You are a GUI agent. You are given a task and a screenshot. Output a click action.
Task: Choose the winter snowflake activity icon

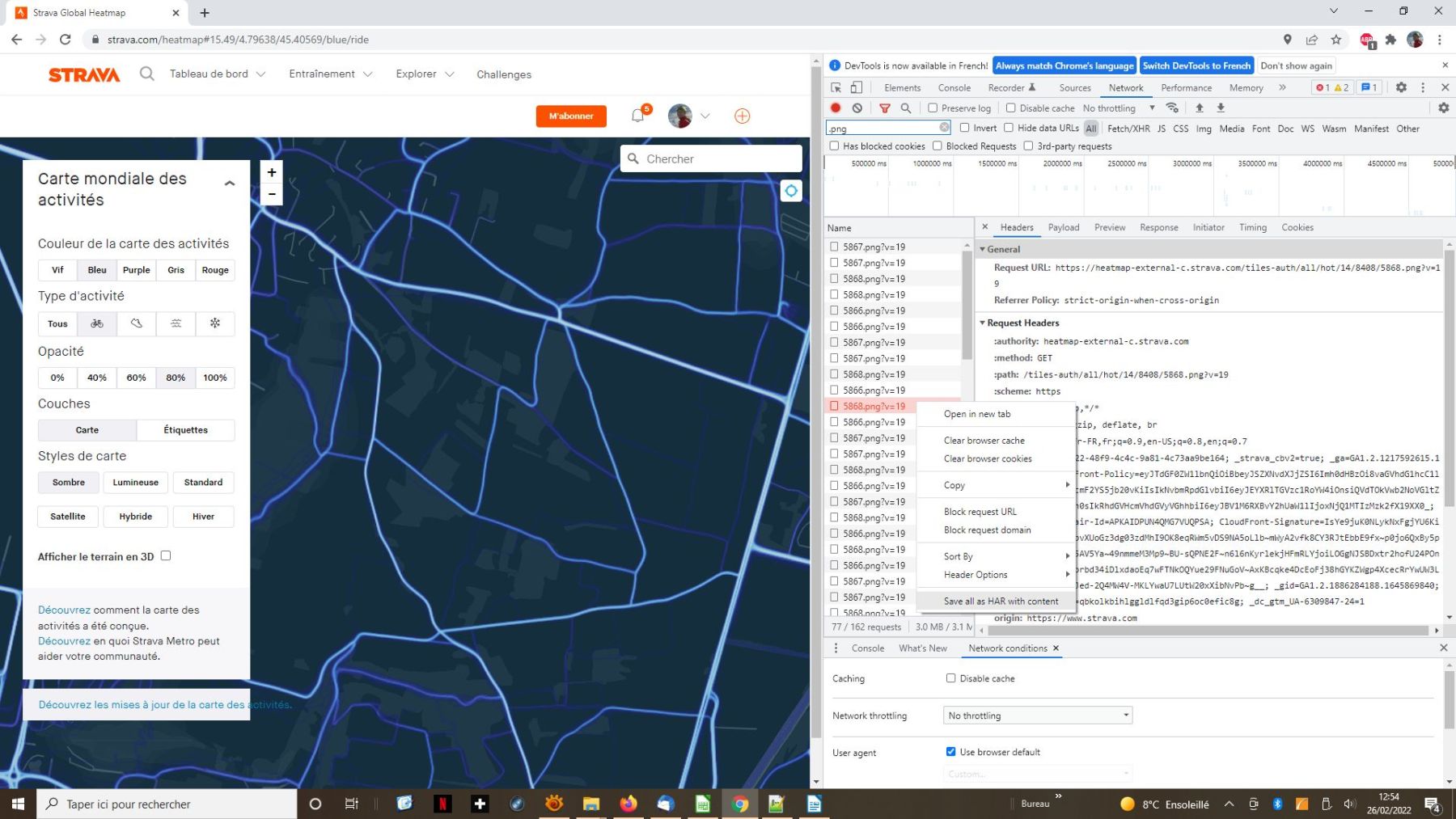pyautogui.click(x=215, y=323)
